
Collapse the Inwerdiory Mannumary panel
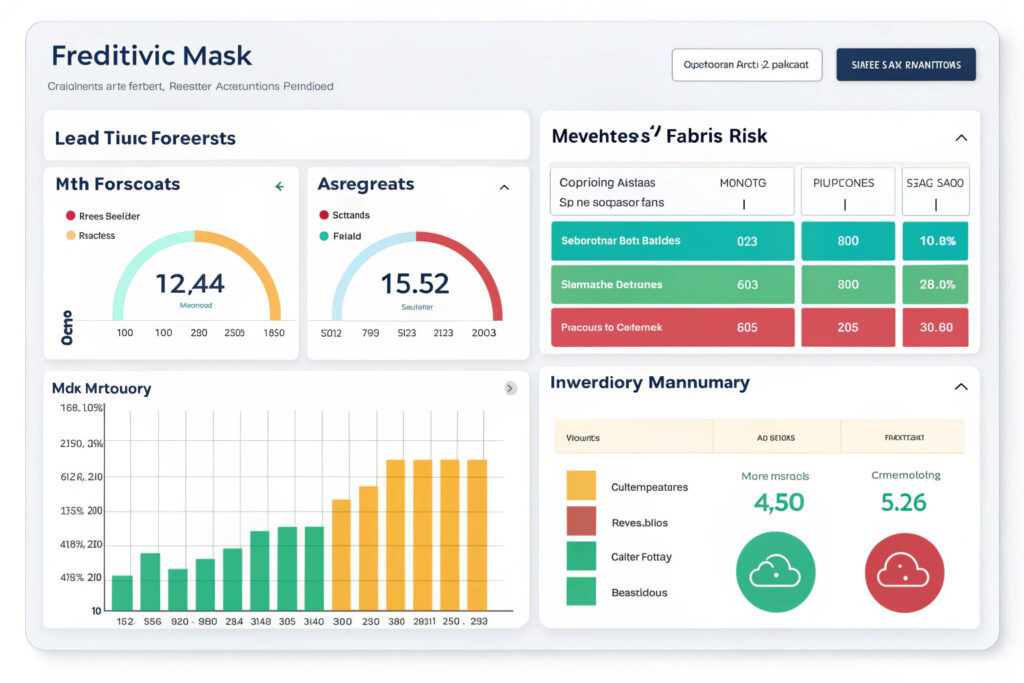[x=961, y=386]
